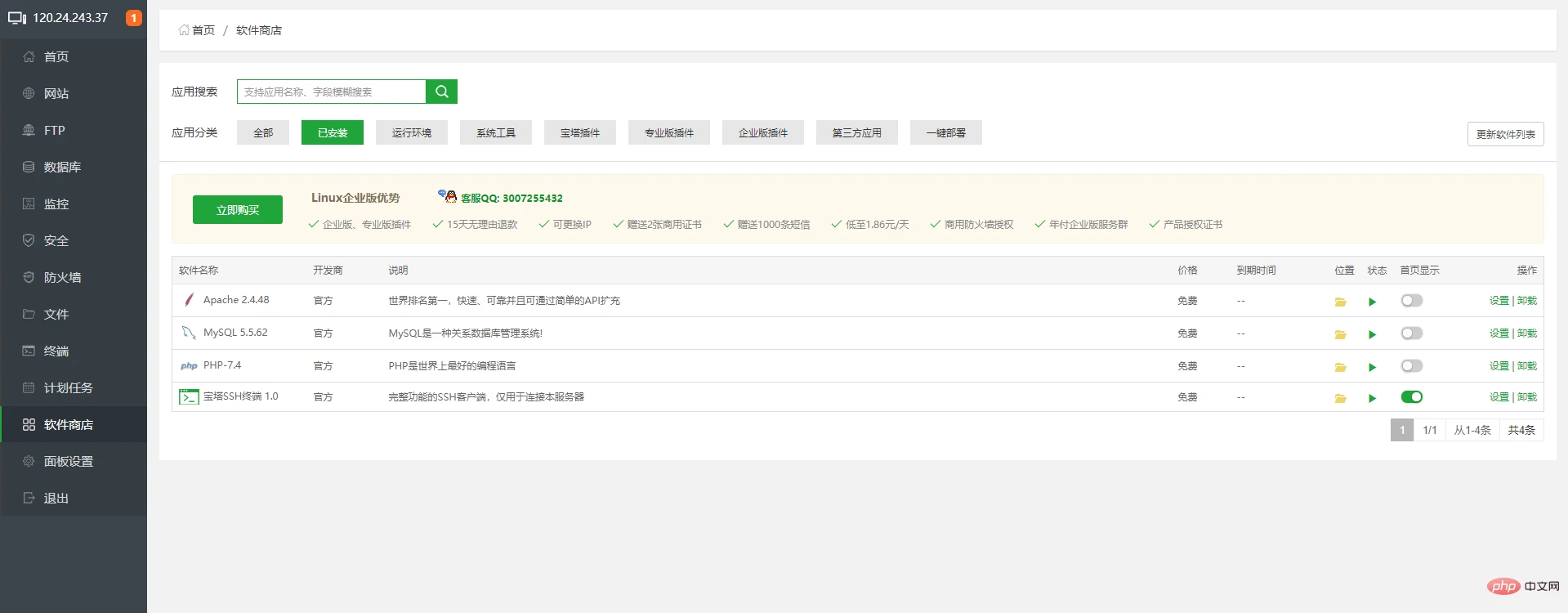This screenshot has height=613, width=1568.
Task: Select the 一键部署 category tab
Action: click(x=946, y=132)
